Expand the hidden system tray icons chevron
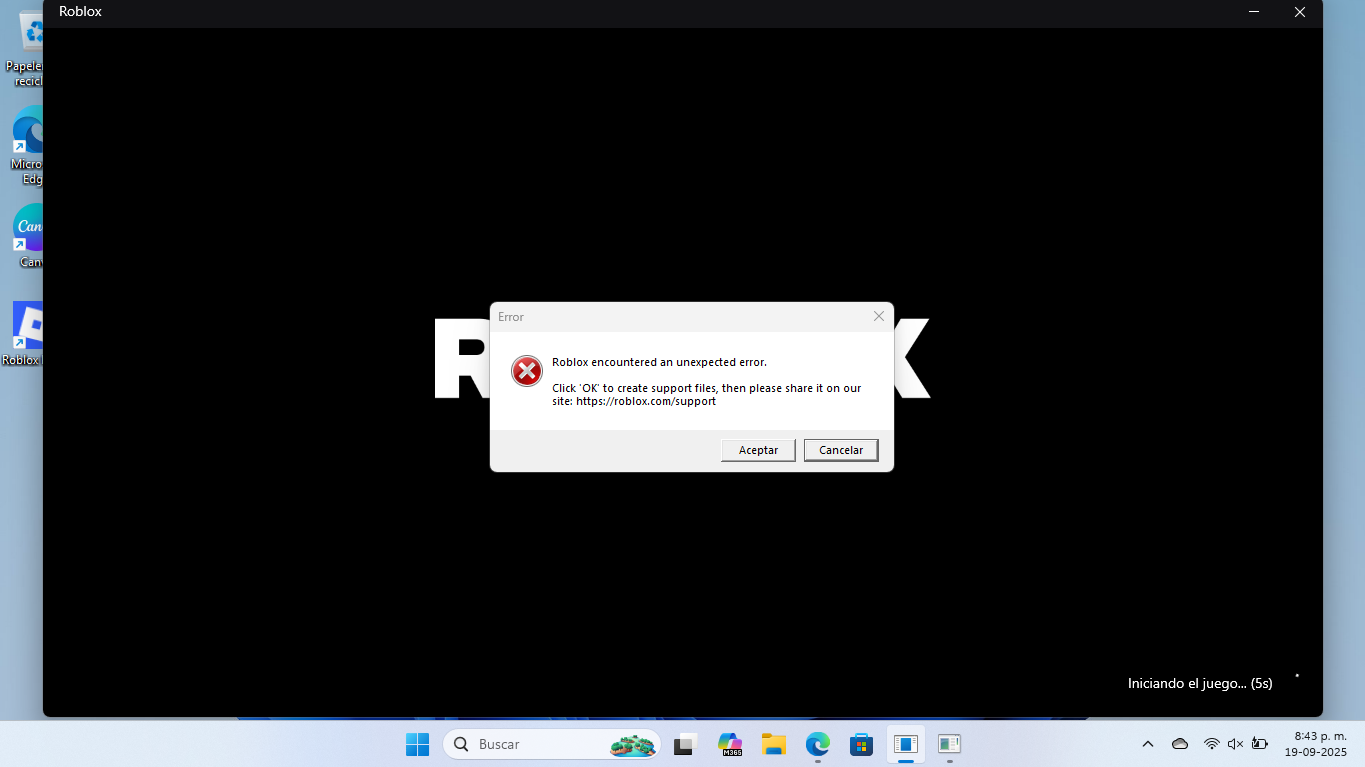 click(1148, 744)
